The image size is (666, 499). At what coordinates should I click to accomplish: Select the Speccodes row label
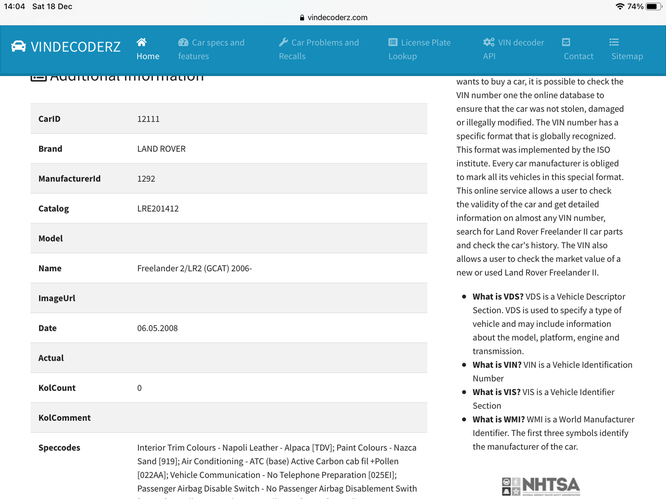pyautogui.click(x=59, y=448)
